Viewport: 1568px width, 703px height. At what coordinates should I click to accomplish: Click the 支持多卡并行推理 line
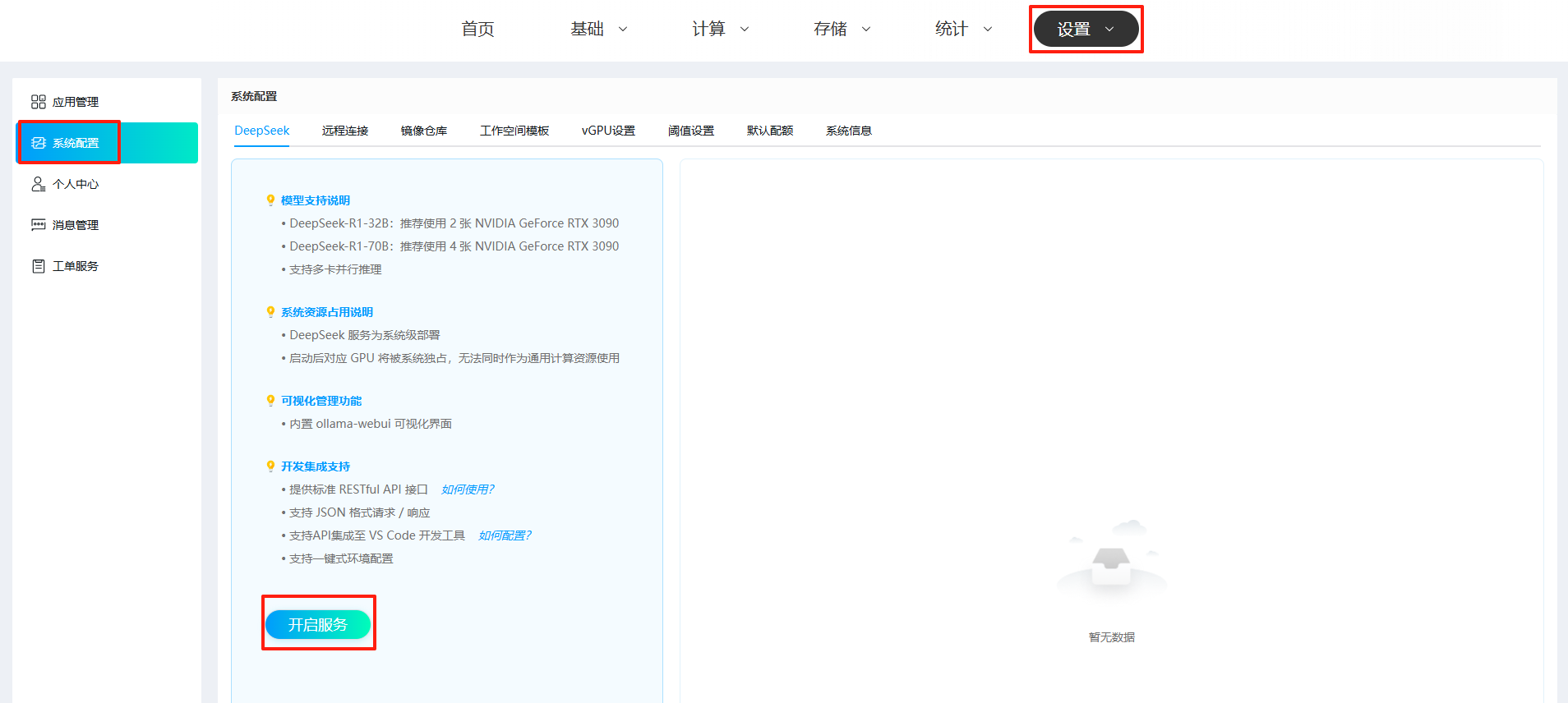pos(332,269)
